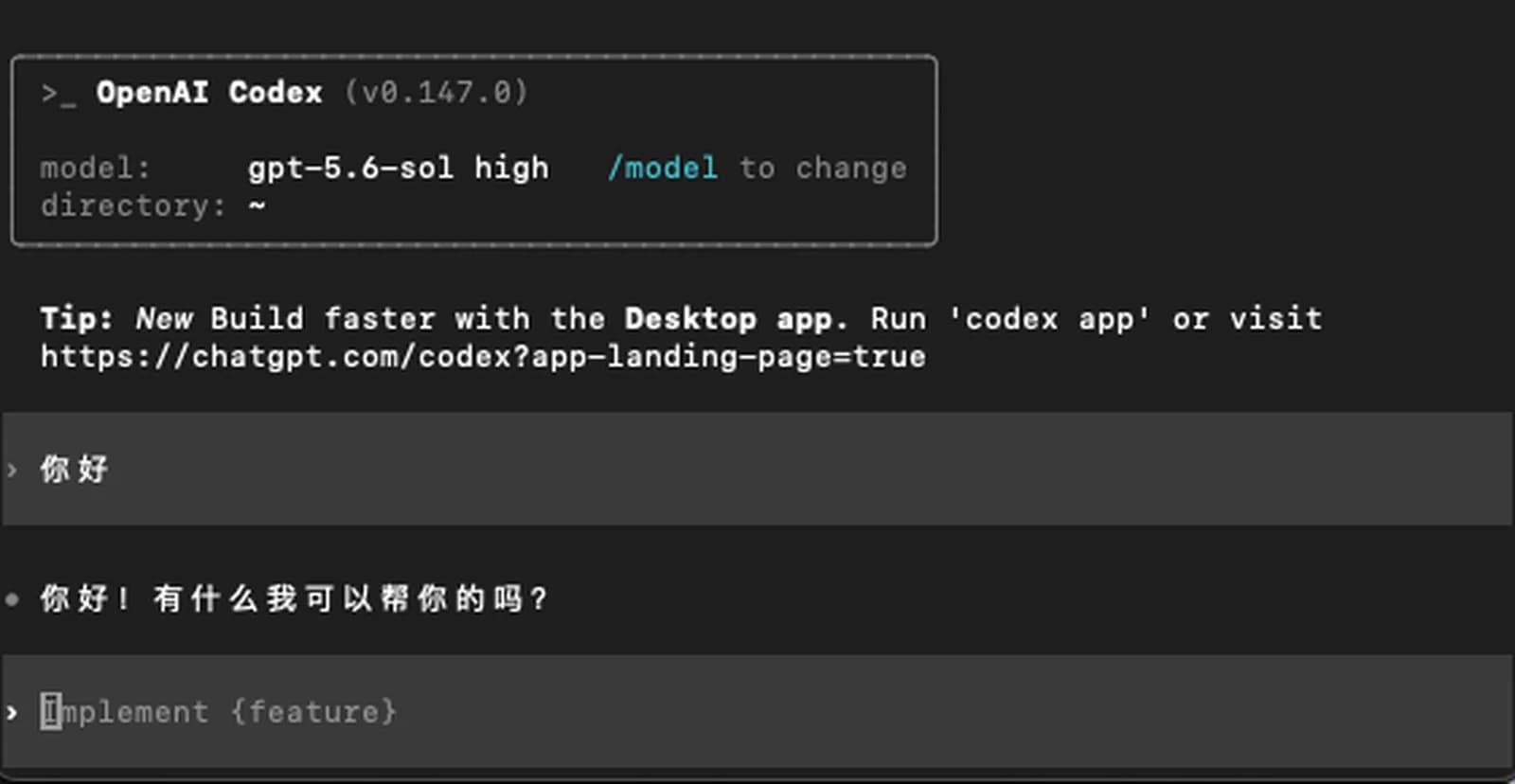The width and height of the screenshot is (1515, 784).
Task: Click the quoted 'codex app' command in tip
Action: click(x=1049, y=319)
